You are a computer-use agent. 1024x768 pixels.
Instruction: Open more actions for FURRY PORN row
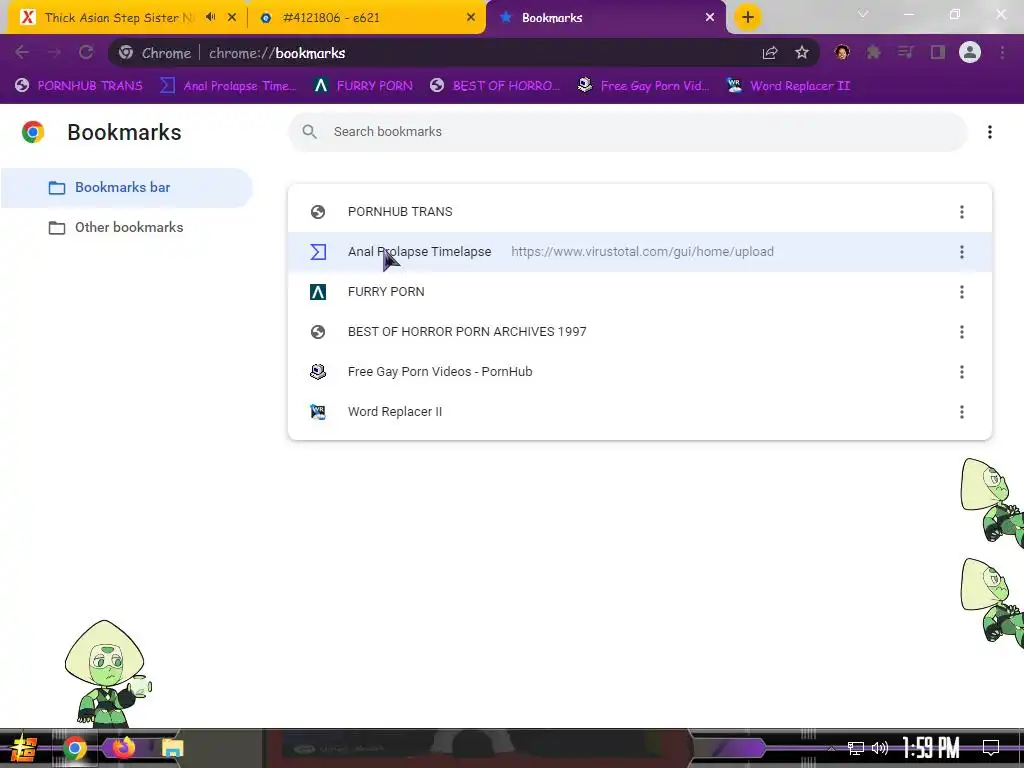pyautogui.click(x=961, y=292)
